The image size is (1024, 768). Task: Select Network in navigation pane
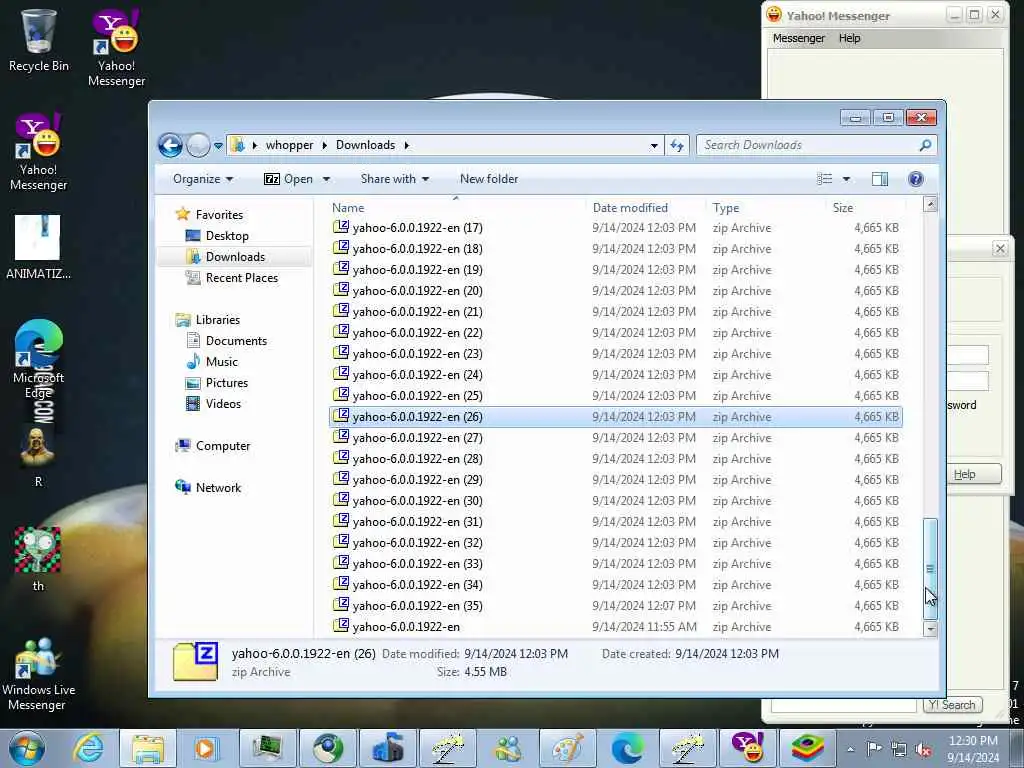click(218, 488)
